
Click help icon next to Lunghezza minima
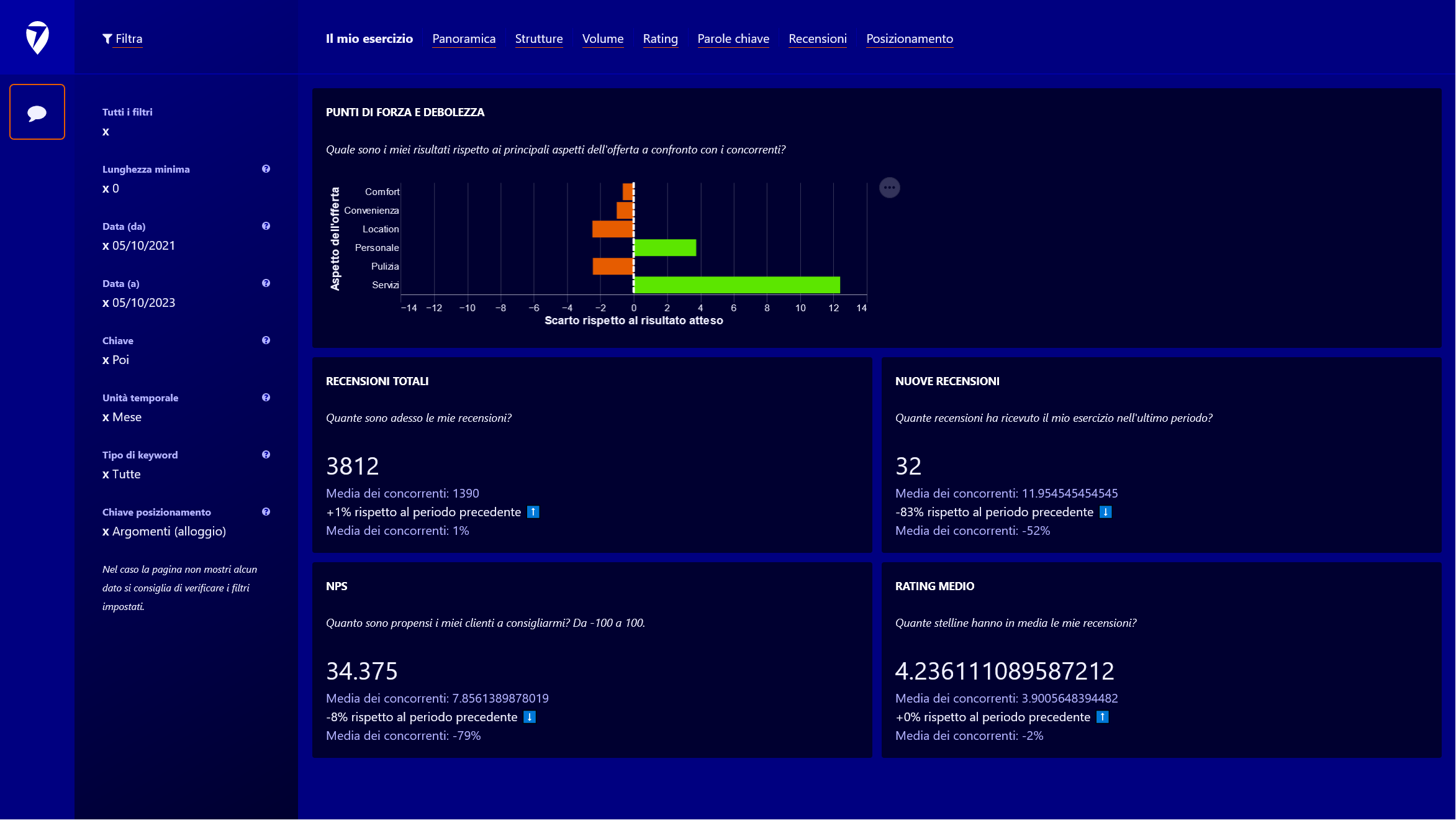click(x=266, y=169)
